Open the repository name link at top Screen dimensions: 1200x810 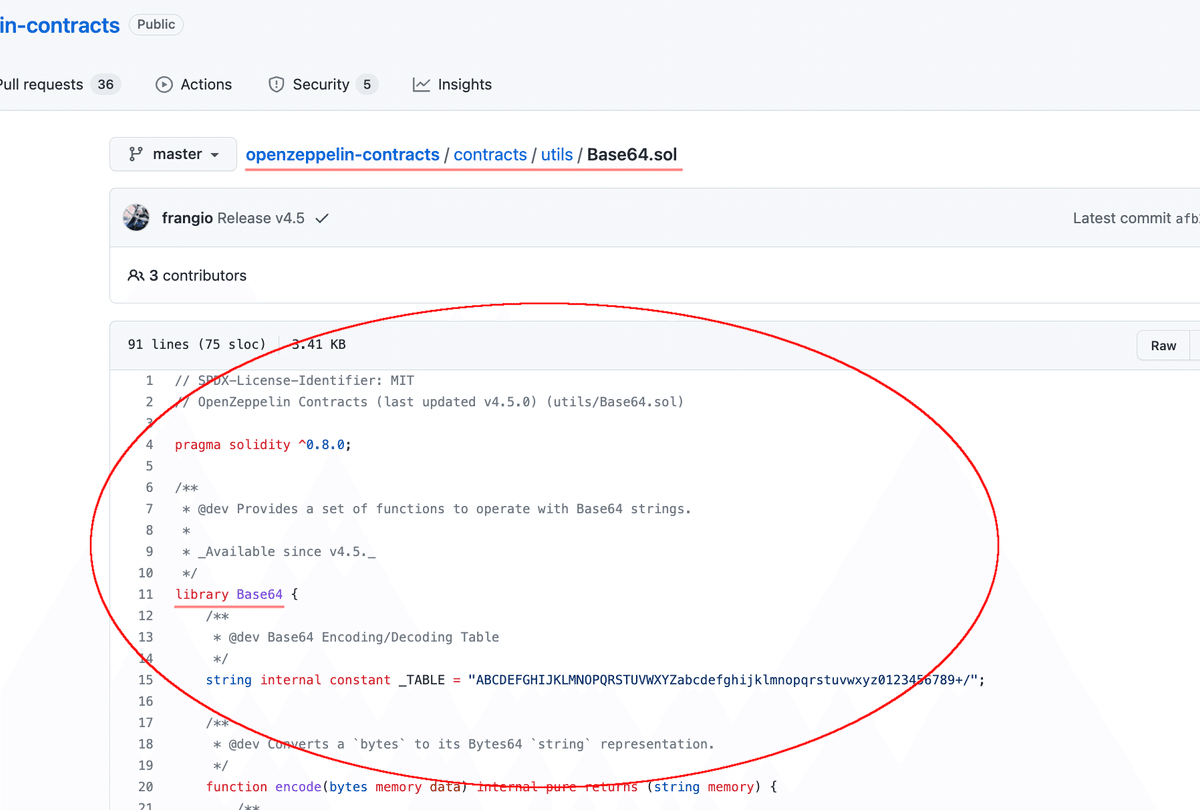tap(60, 25)
